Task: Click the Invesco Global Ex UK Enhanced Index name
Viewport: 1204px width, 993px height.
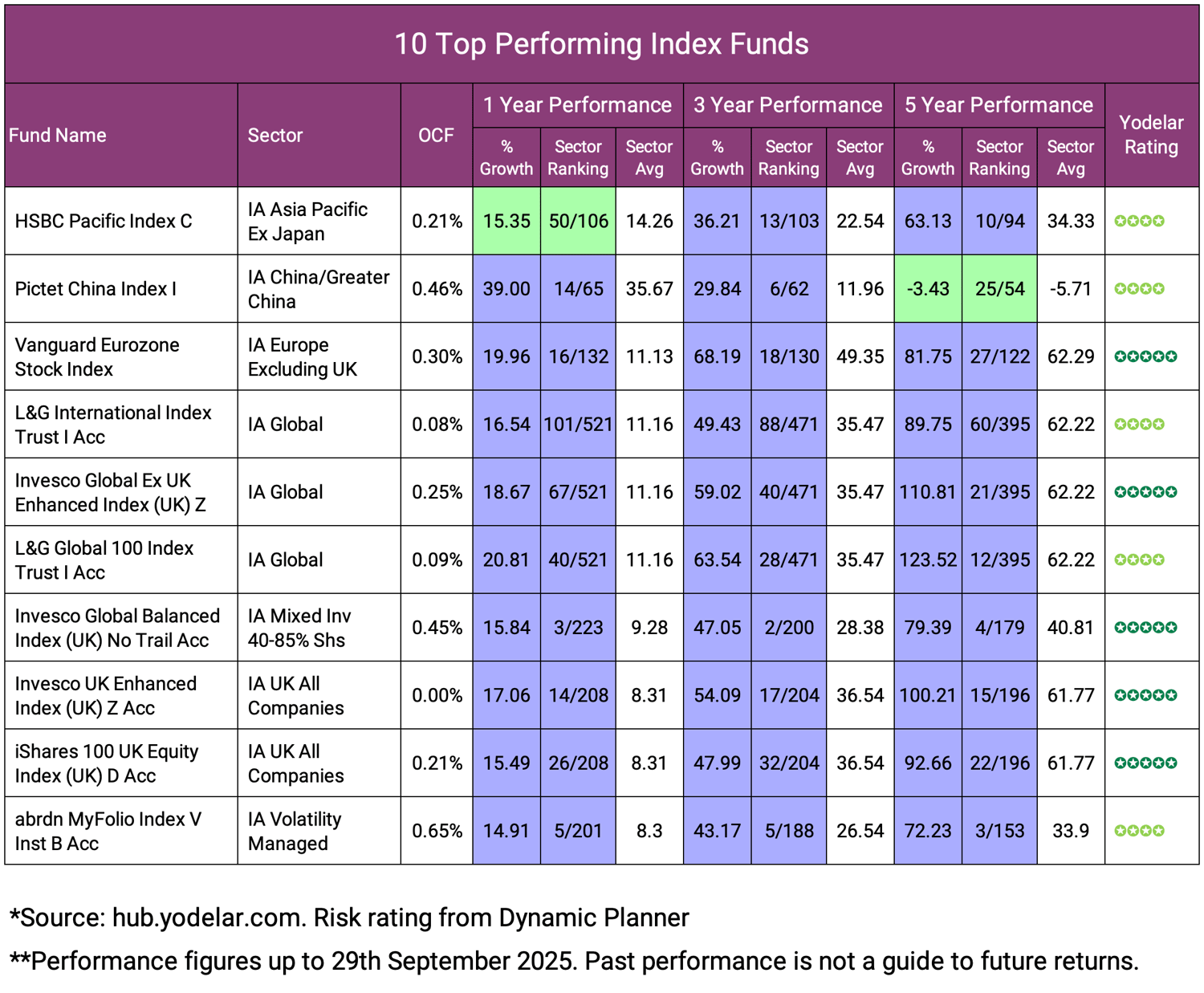Action: click(x=110, y=492)
